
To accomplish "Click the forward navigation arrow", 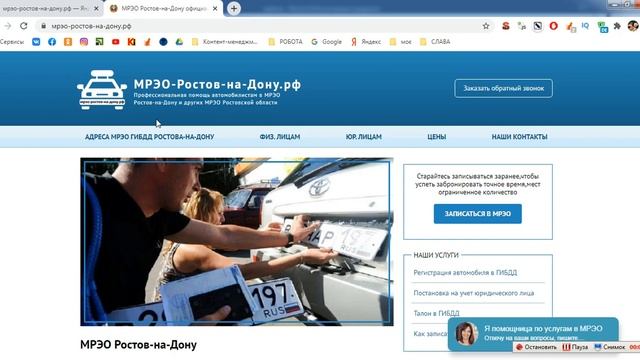I will (x=7, y=26).
